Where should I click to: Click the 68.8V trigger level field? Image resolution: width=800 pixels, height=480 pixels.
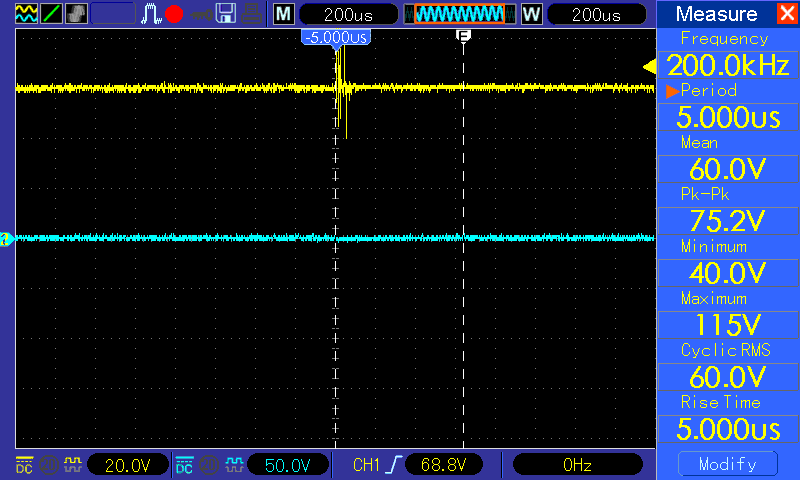click(443, 465)
